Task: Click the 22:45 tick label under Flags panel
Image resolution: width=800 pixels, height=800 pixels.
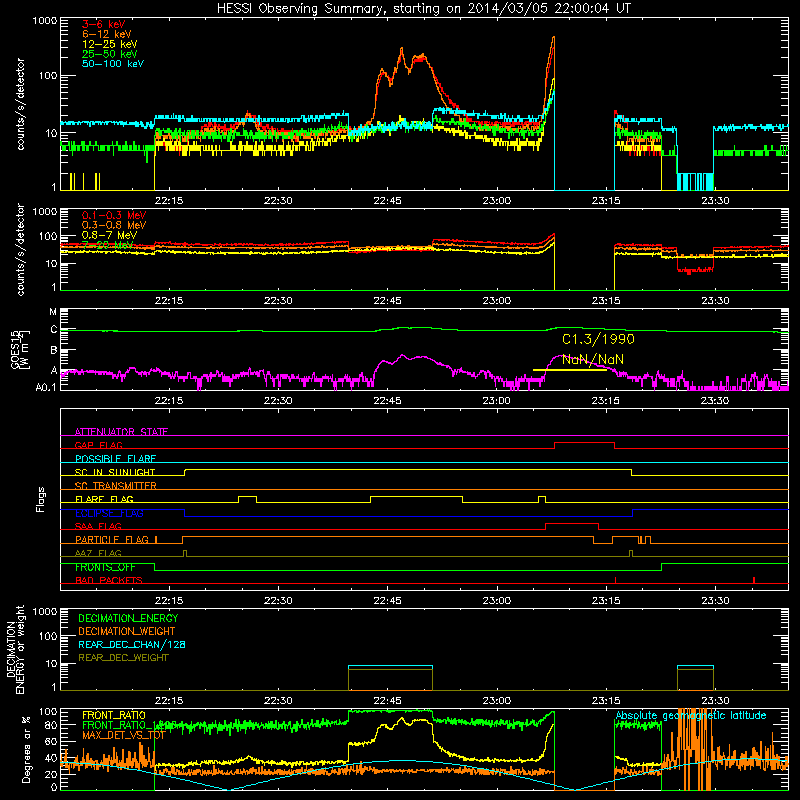Action: click(387, 601)
